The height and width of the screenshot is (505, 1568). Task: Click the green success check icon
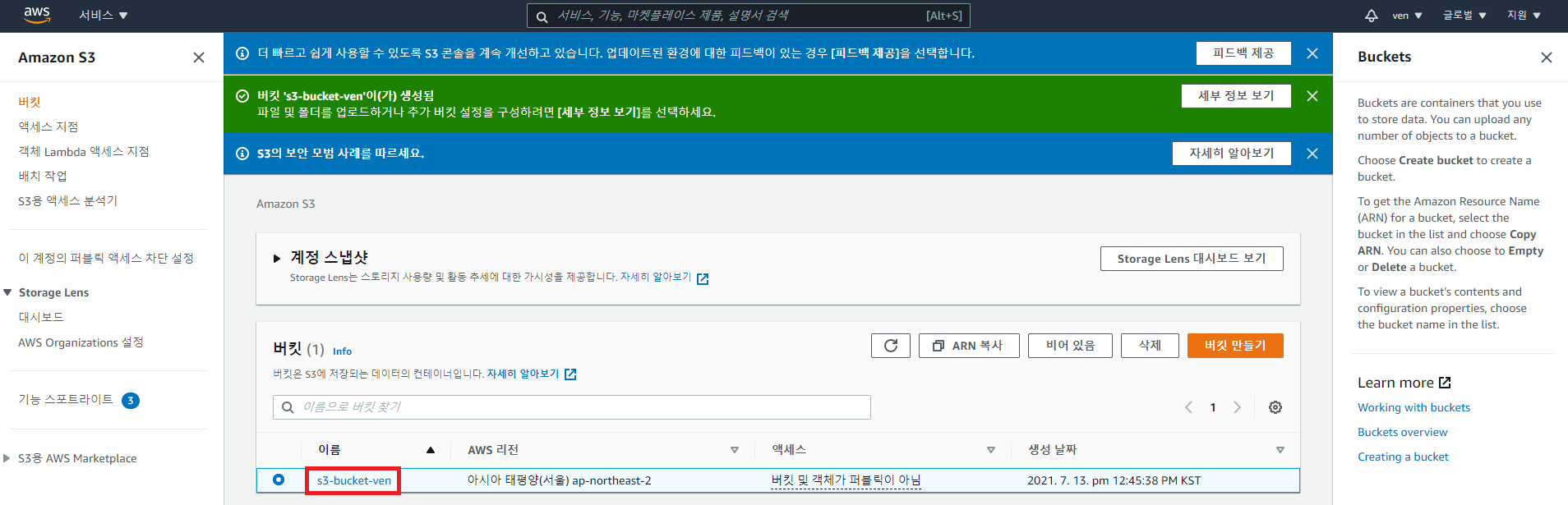point(242,96)
